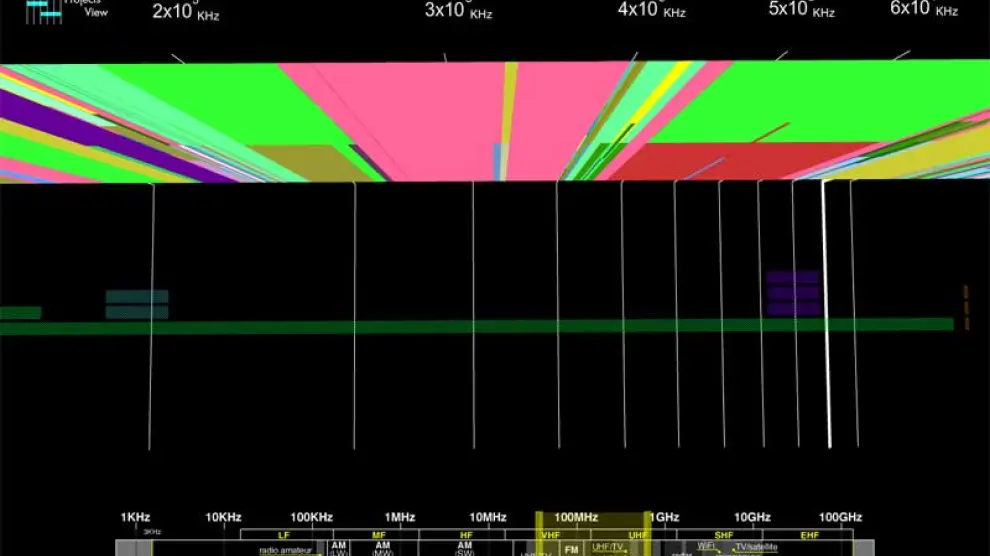This screenshot has height=556, width=990.
Task: Click the AM (SW) band block
Action: click(465, 548)
